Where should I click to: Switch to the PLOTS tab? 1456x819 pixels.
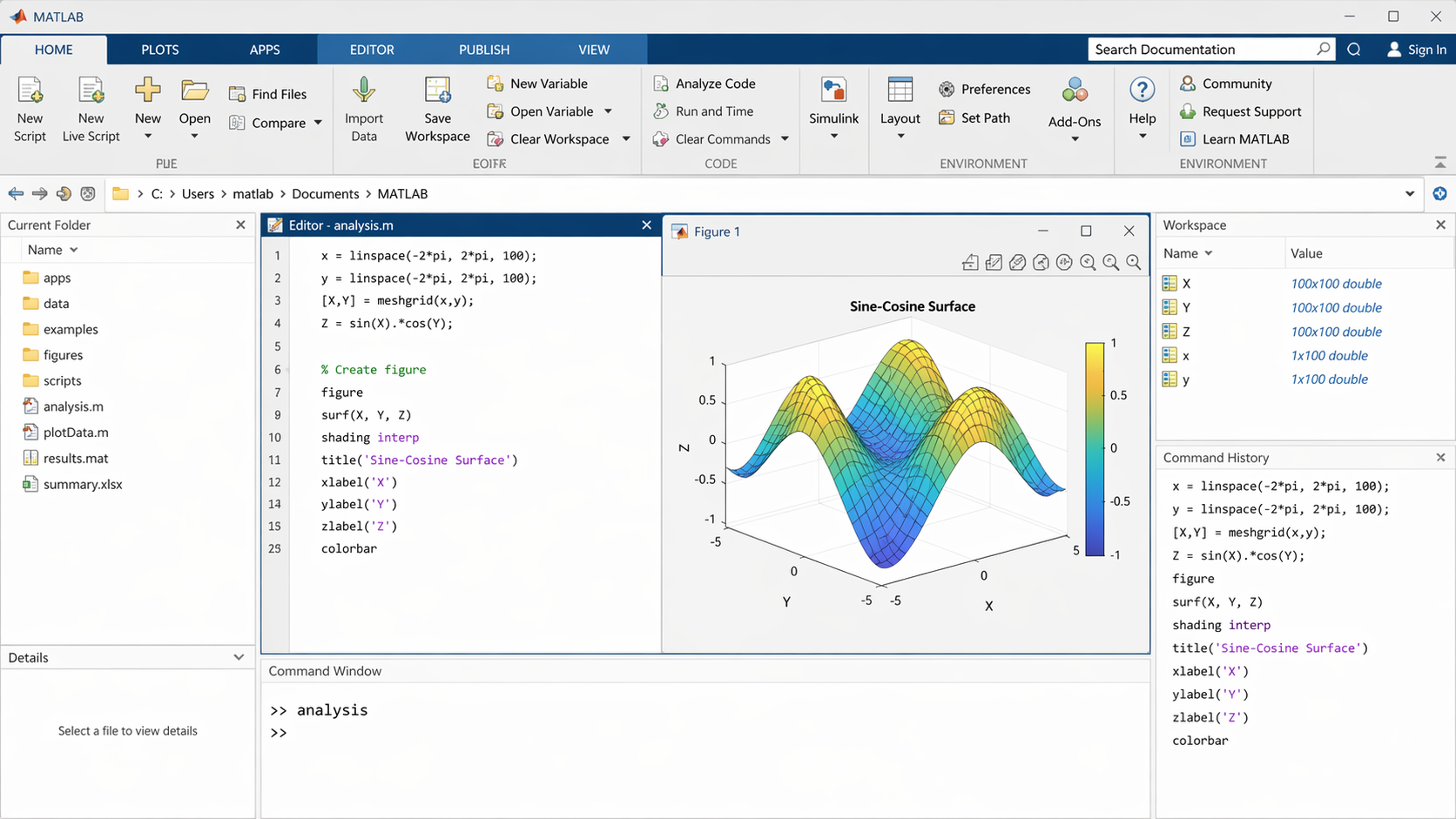[160, 50]
